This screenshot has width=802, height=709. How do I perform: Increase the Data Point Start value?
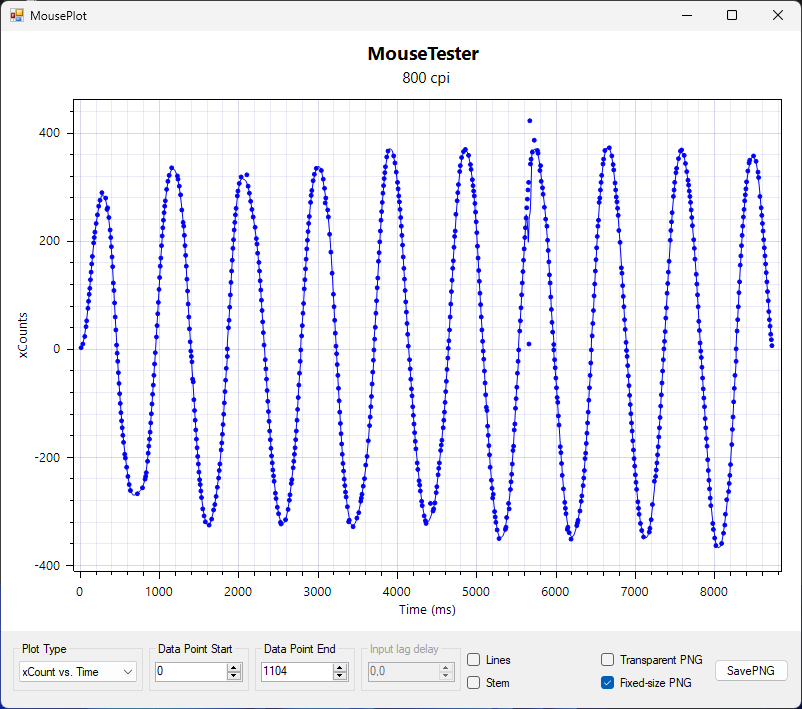234,667
